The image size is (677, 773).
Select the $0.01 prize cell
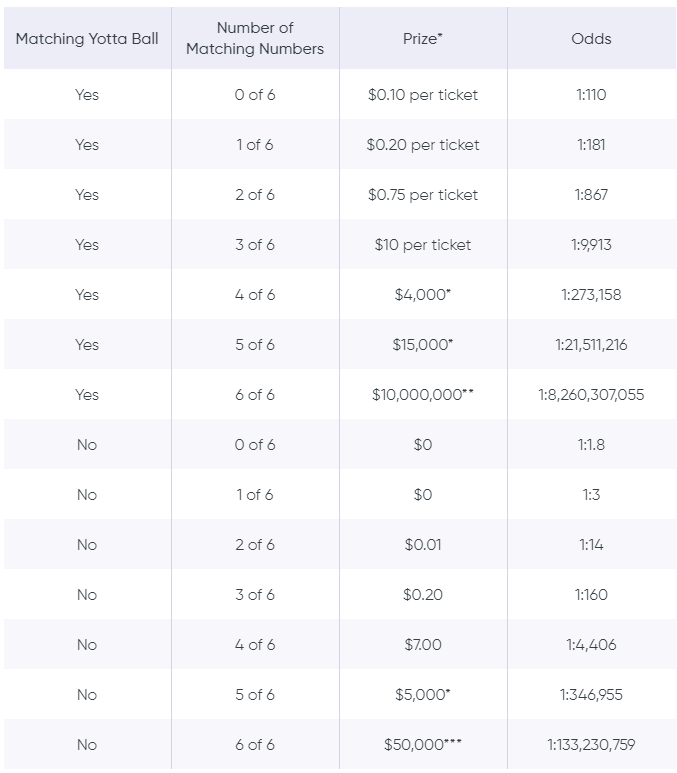click(x=423, y=545)
